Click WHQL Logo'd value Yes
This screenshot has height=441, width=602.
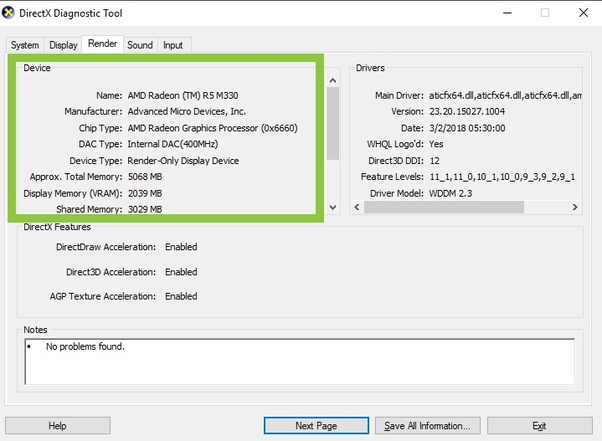436,144
